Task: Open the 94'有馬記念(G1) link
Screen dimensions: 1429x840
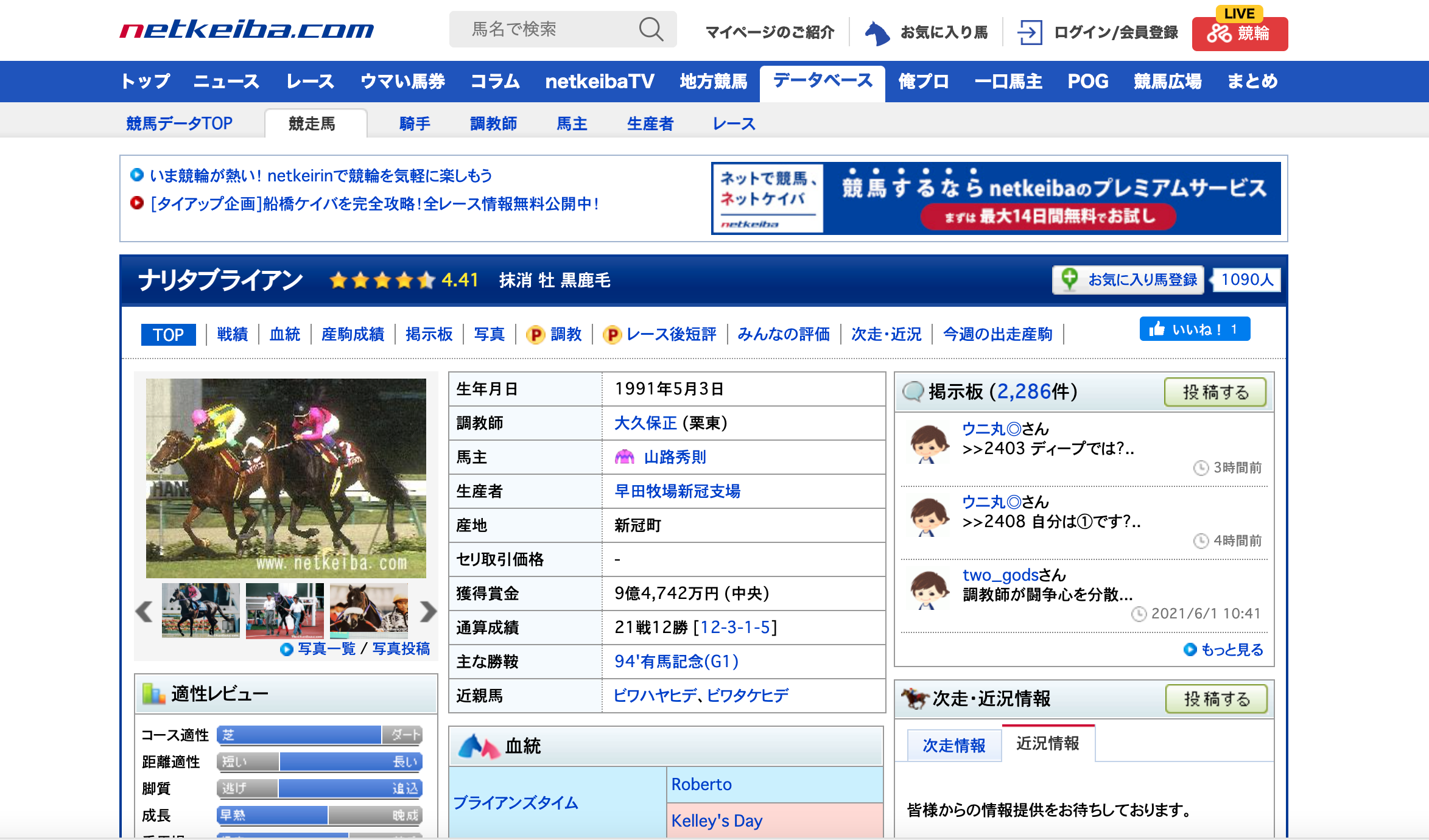Action: click(x=676, y=662)
